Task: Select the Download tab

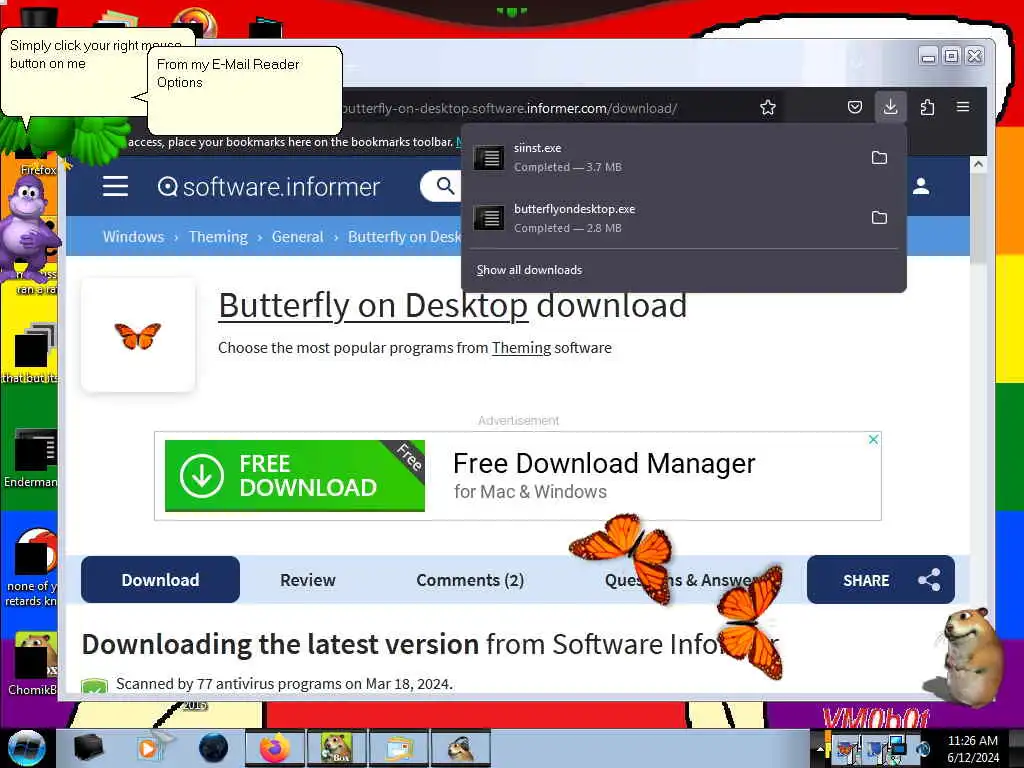Action: (160, 579)
